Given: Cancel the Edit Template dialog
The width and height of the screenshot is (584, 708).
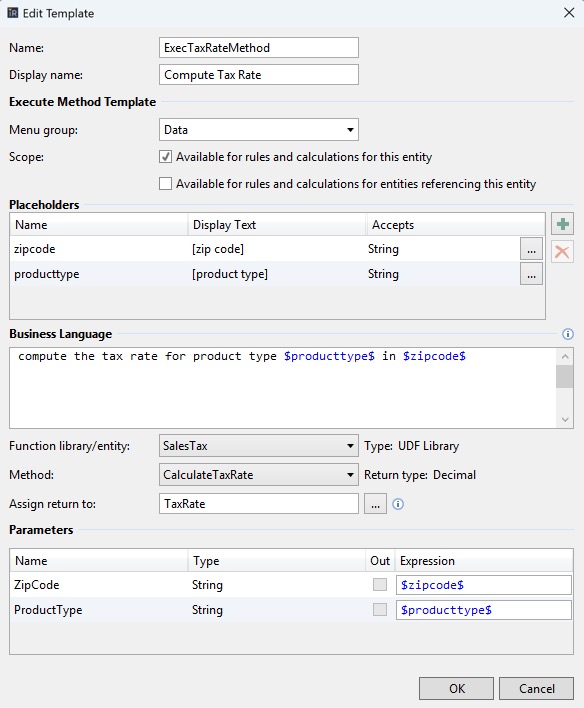Looking at the screenshot, I should pos(537,688).
